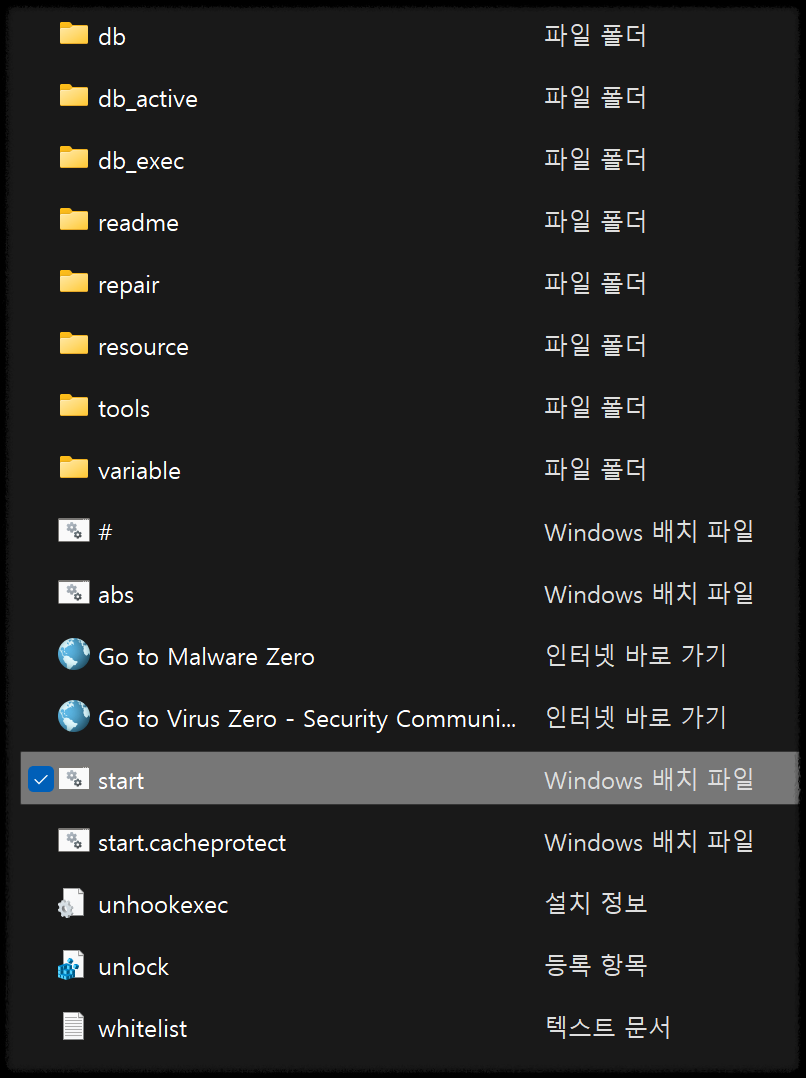Select the variable folder
806x1078 pixels.
[x=139, y=468]
